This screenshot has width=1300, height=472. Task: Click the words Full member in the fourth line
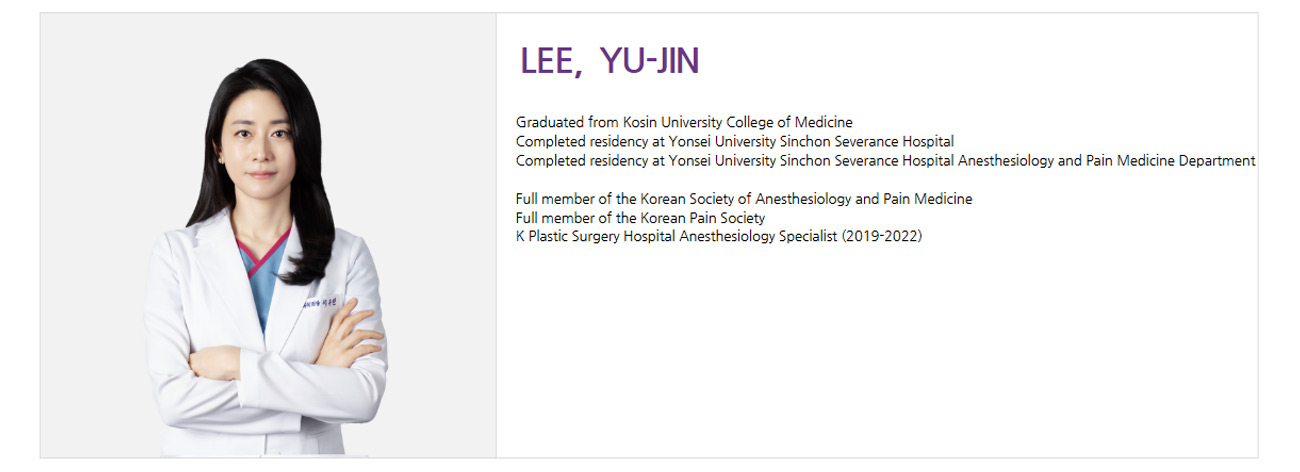click(x=554, y=199)
